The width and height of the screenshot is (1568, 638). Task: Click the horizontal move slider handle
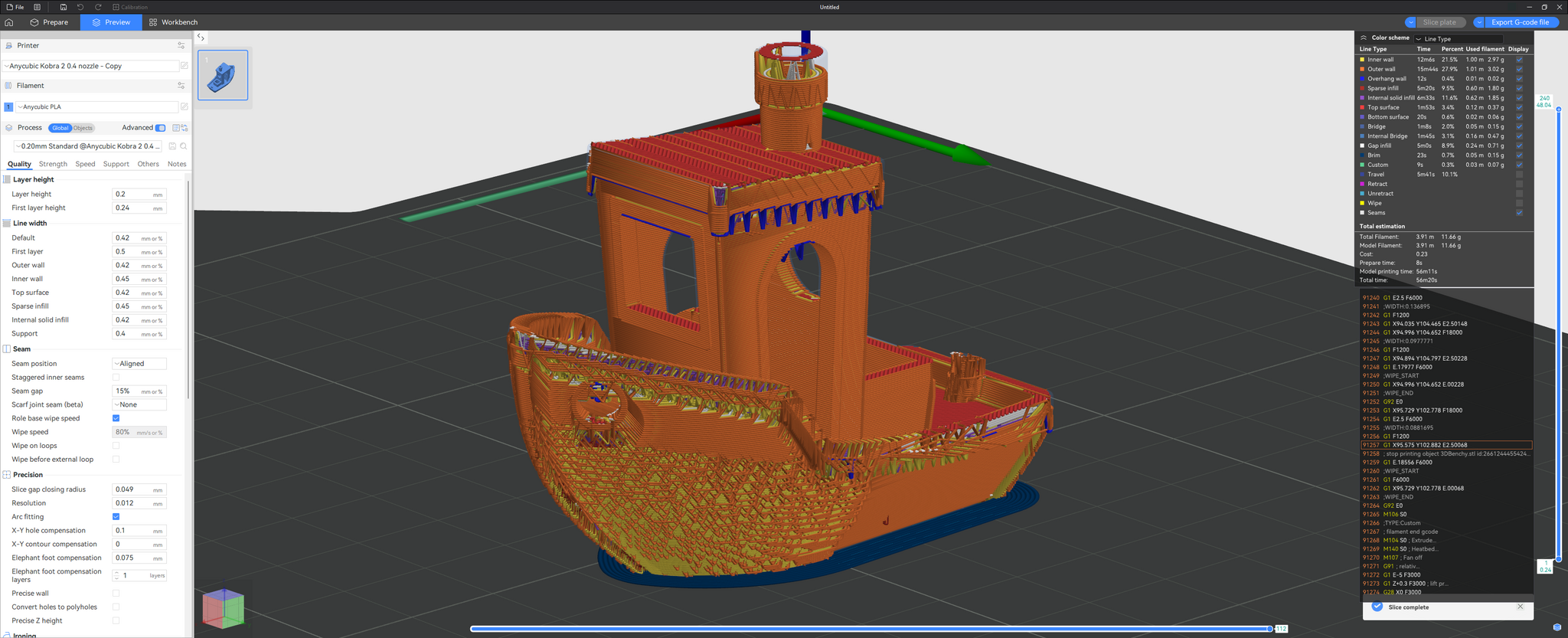coord(1270,629)
